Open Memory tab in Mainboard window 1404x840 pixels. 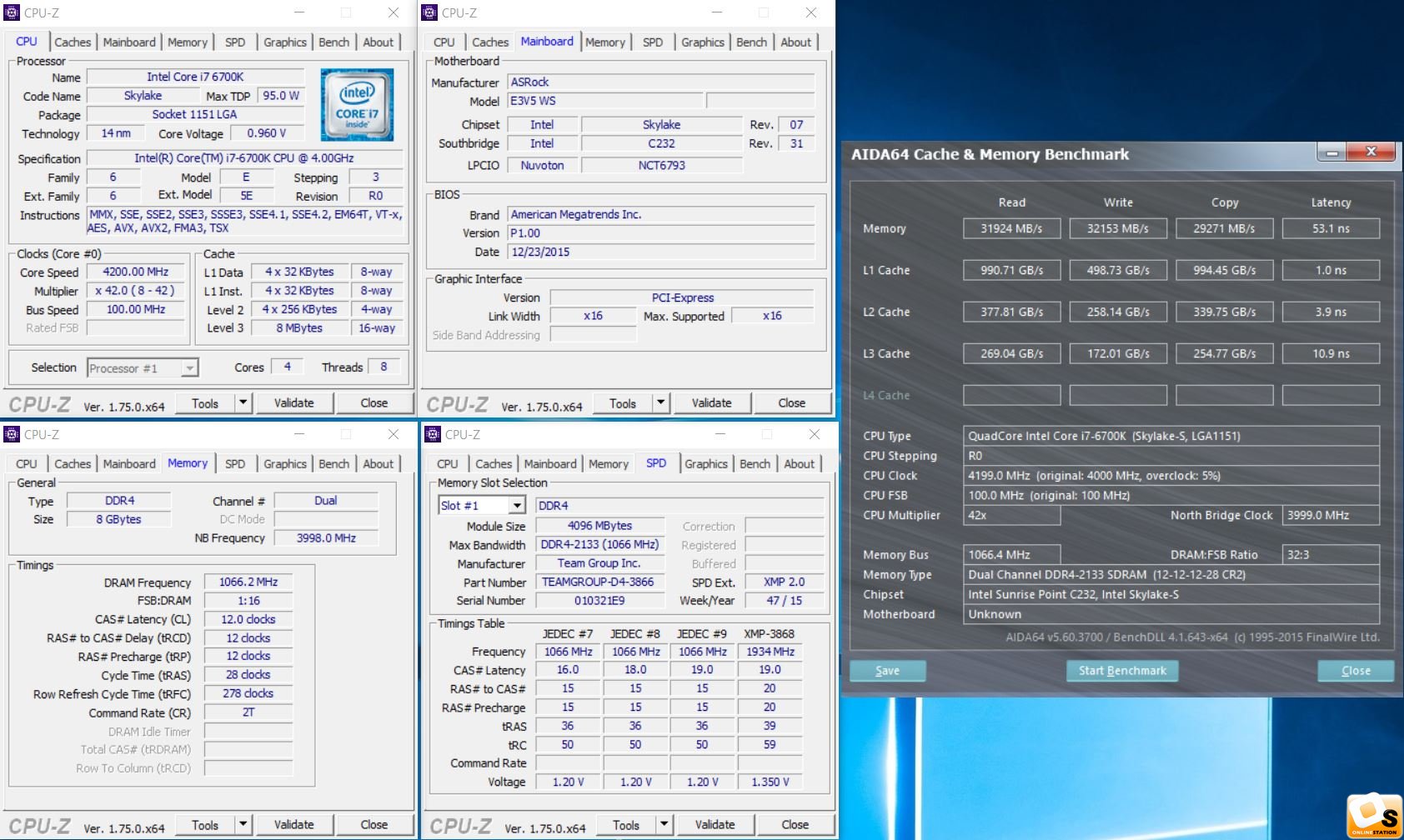pos(605,42)
